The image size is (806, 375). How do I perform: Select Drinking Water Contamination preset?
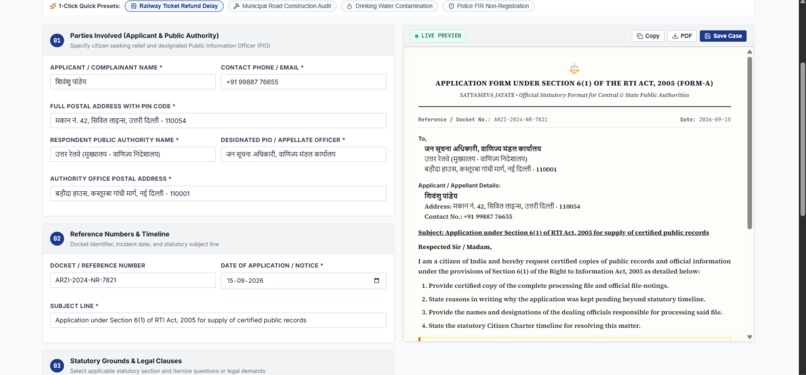click(389, 6)
